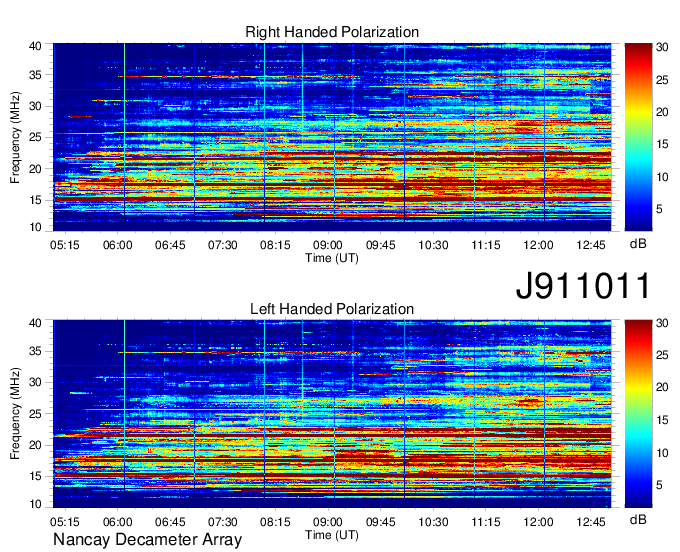
Task: Click the 30 dB label on Right Handed colorbar
Action: coord(662,47)
